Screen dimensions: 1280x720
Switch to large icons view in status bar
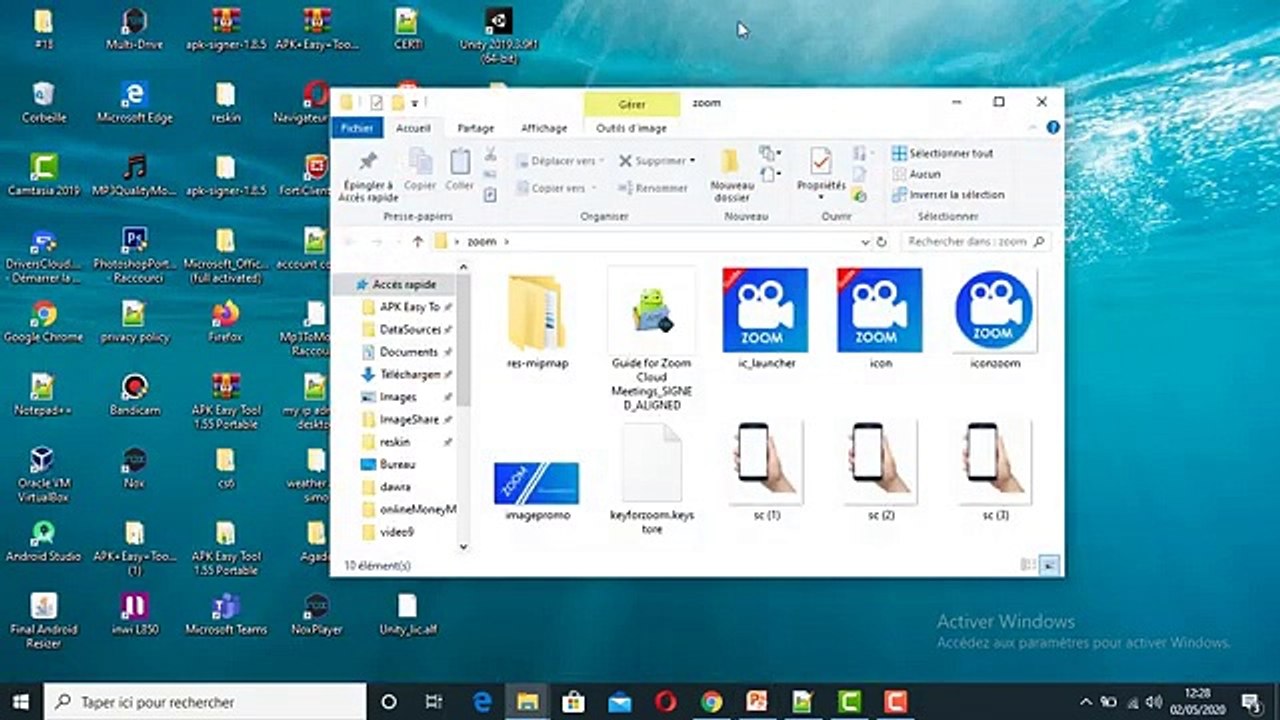1049,565
